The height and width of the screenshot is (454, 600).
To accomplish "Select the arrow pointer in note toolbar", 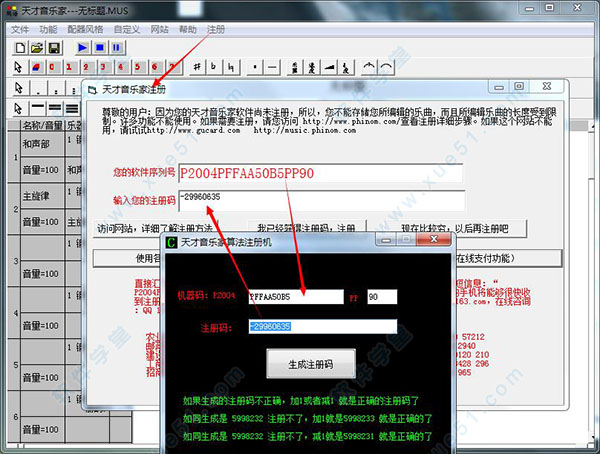I will coord(18,67).
